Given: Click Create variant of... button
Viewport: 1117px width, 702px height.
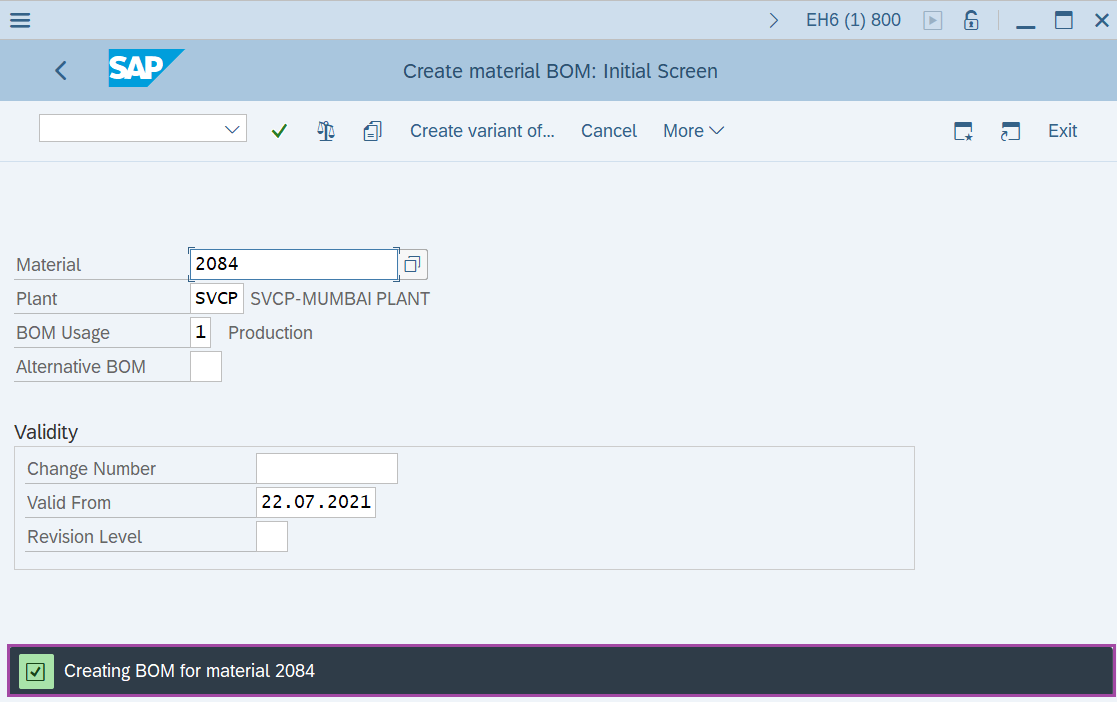Looking at the screenshot, I should click(482, 131).
